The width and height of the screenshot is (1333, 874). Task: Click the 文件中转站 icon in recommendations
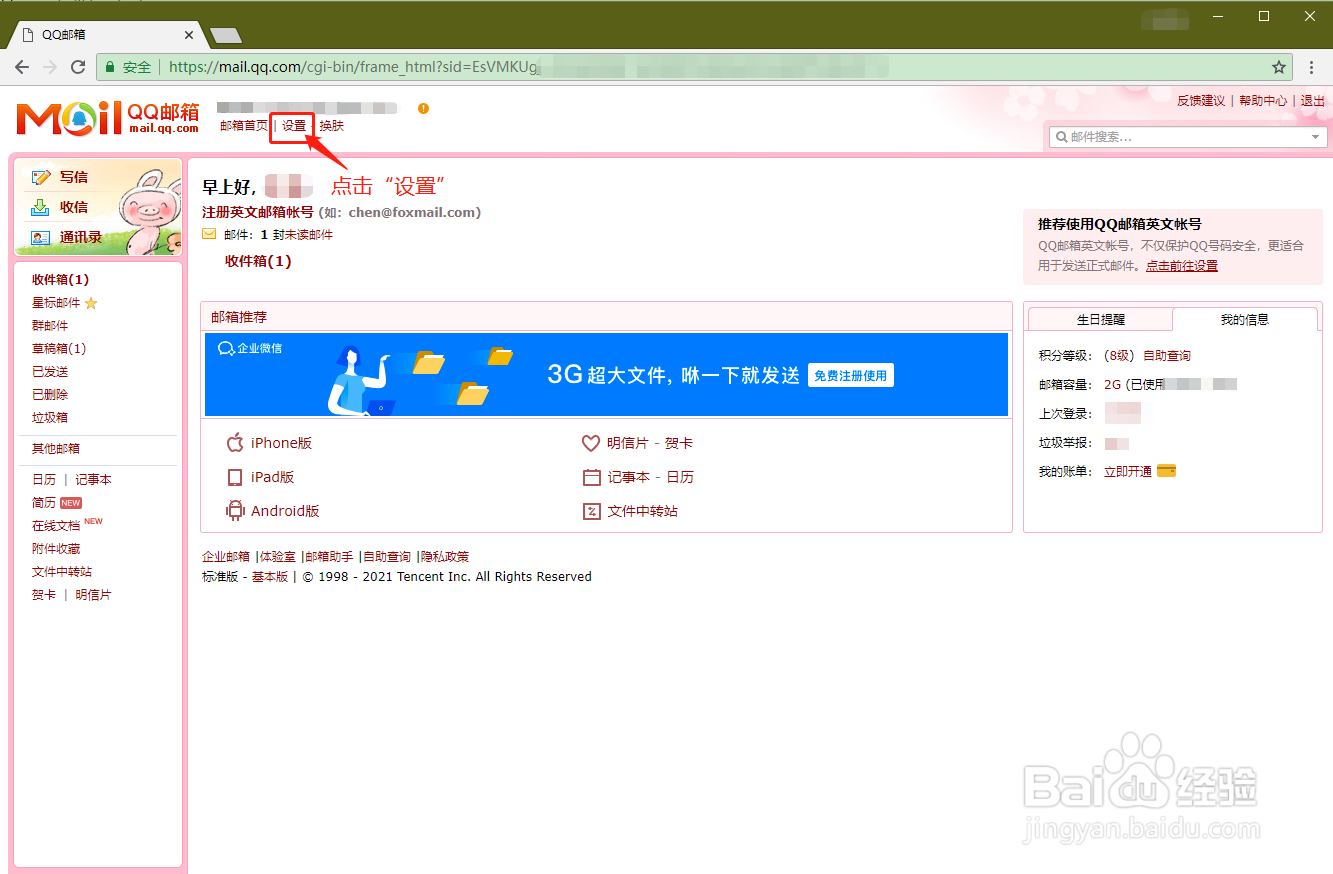pyautogui.click(x=591, y=511)
